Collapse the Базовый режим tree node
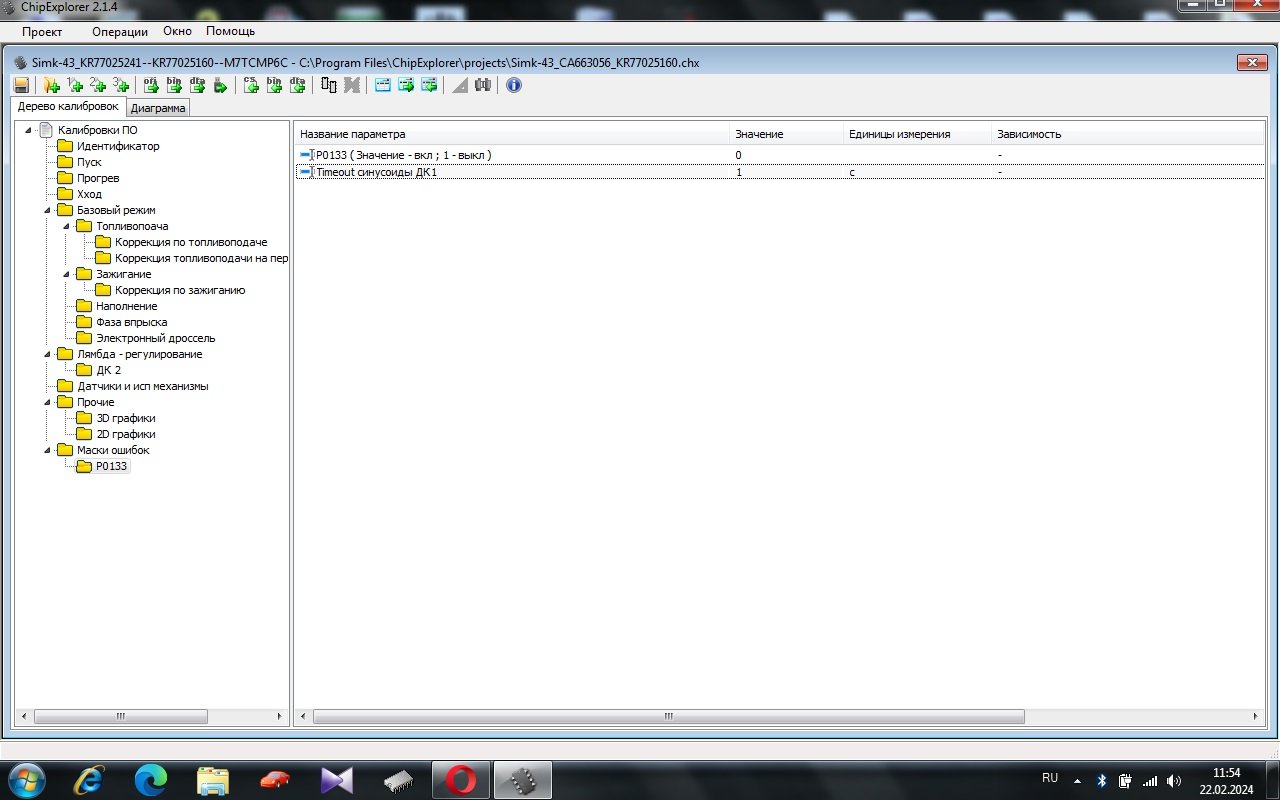 tap(48, 210)
